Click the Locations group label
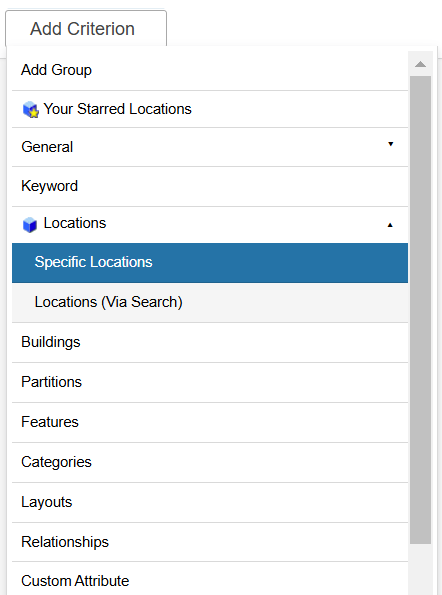This screenshot has width=442, height=595. click(x=75, y=223)
